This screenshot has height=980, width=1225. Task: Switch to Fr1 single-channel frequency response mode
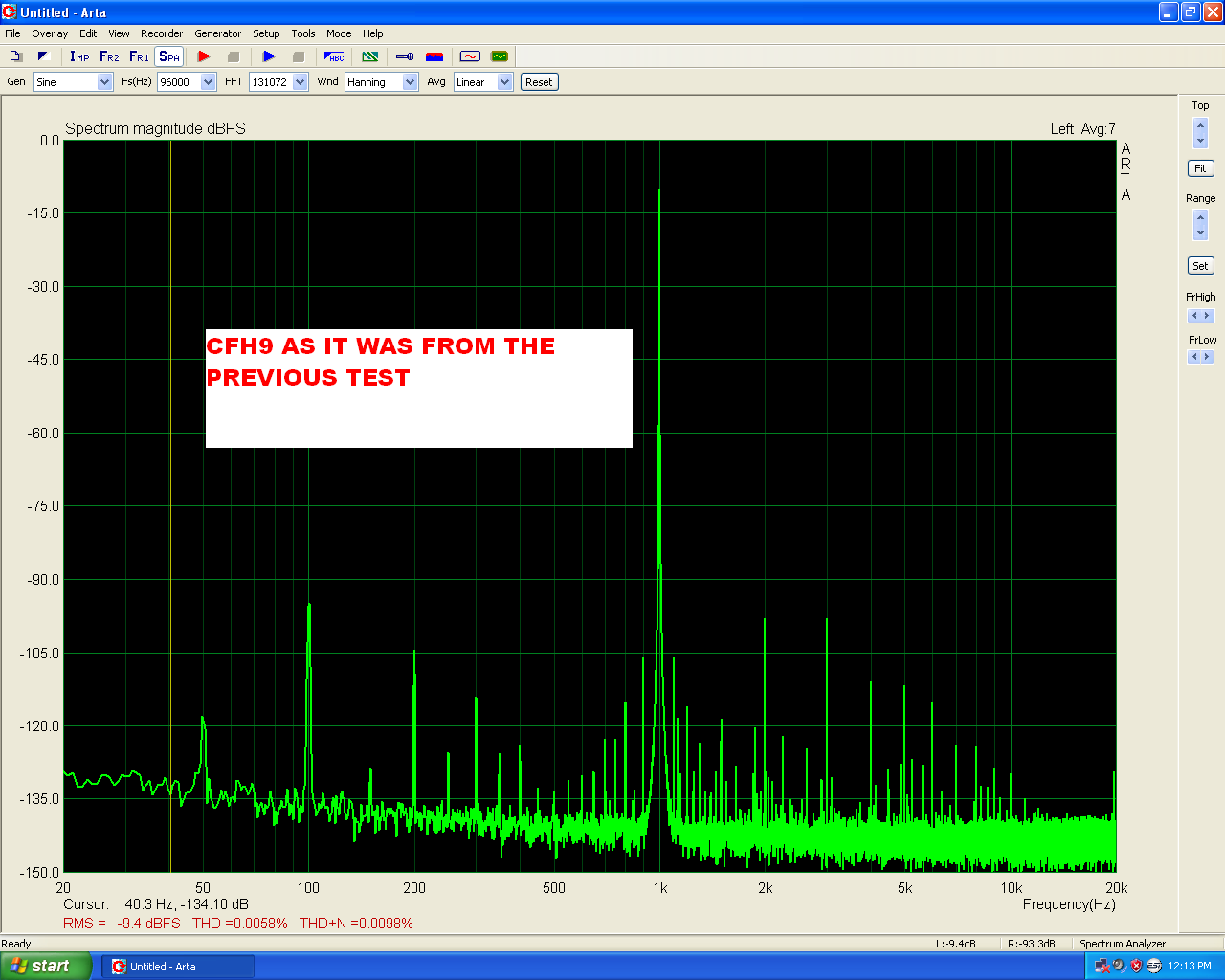pyautogui.click(x=139, y=56)
